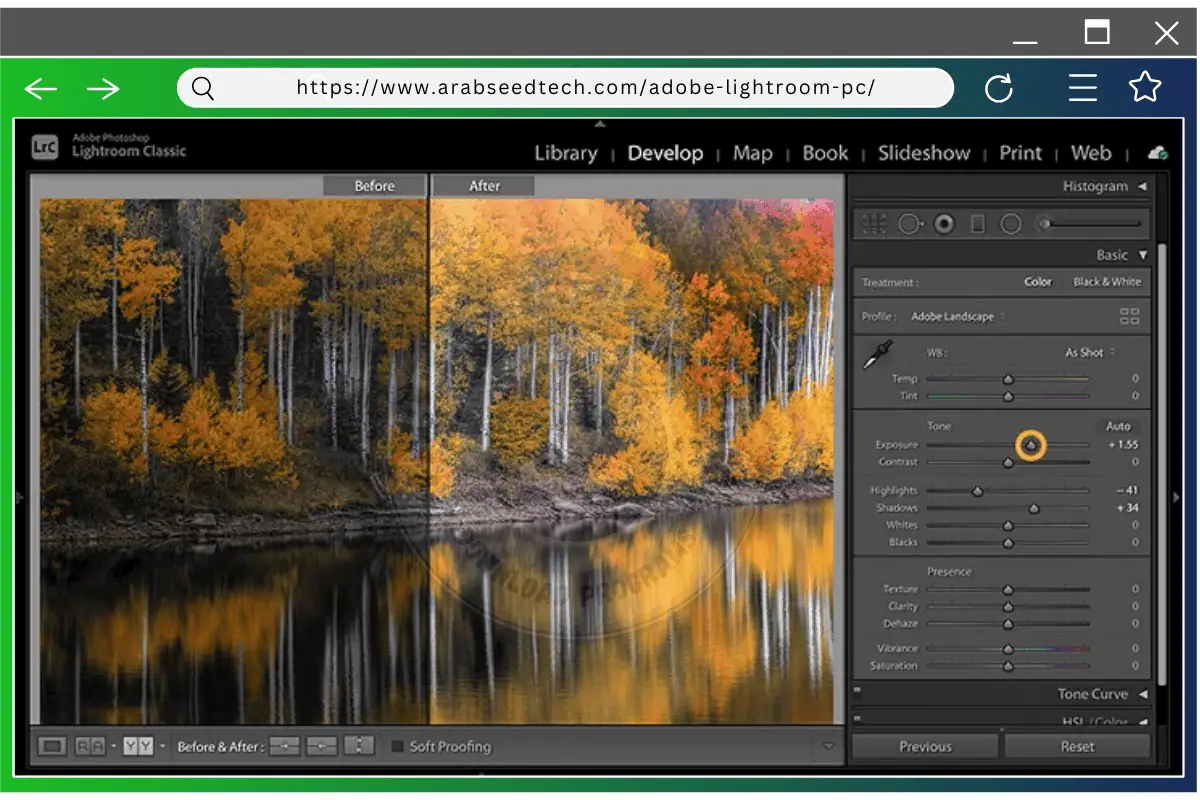Switch to Before/After view mode
The width and height of the screenshot is (1200, 800).
click(x=137, y=745)
